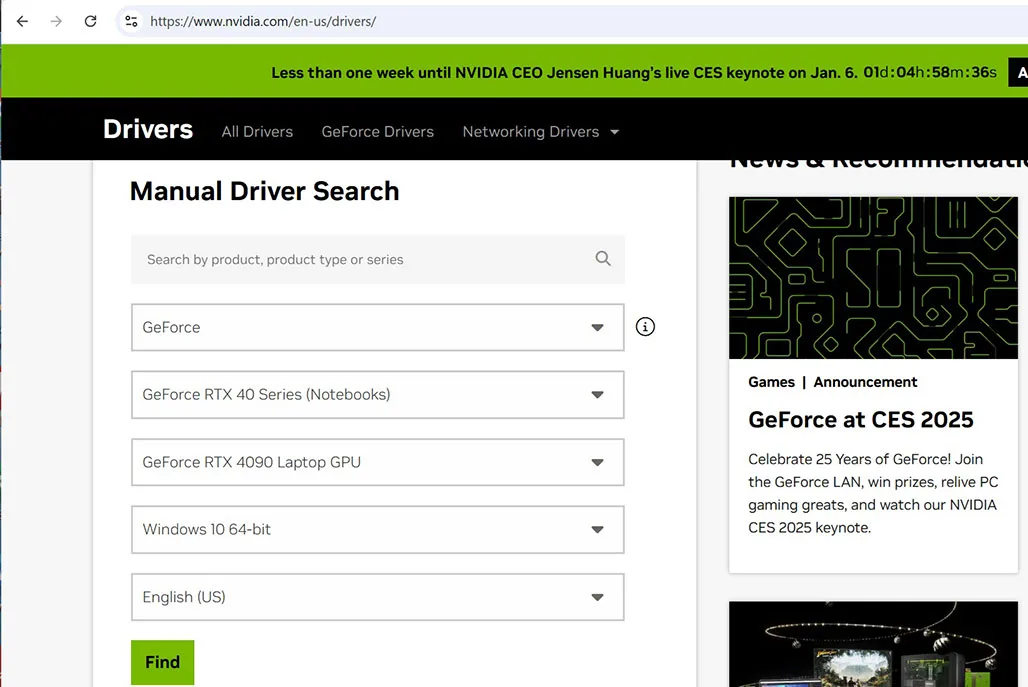Viewport: 1028px width, 687px height.
Task: Open Windows 10 64-bit operating system dropdown
Action: 378,529
